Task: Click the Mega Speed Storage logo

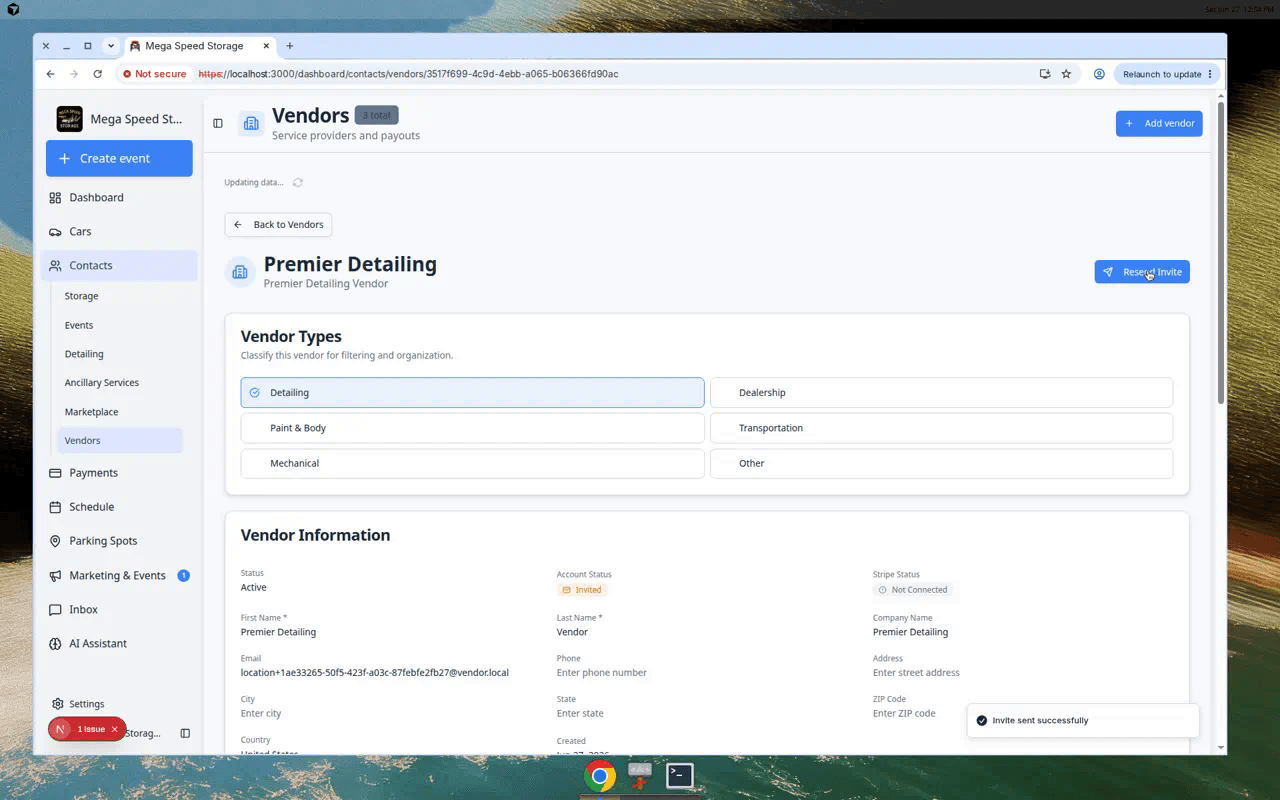Action: click(70, 119)
